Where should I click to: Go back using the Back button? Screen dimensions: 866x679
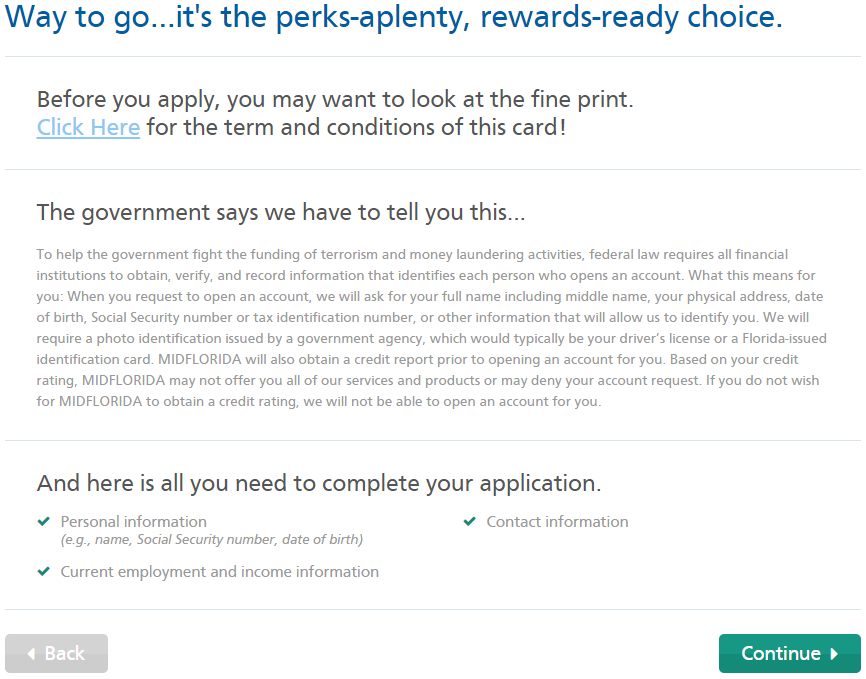click(56, 654)
